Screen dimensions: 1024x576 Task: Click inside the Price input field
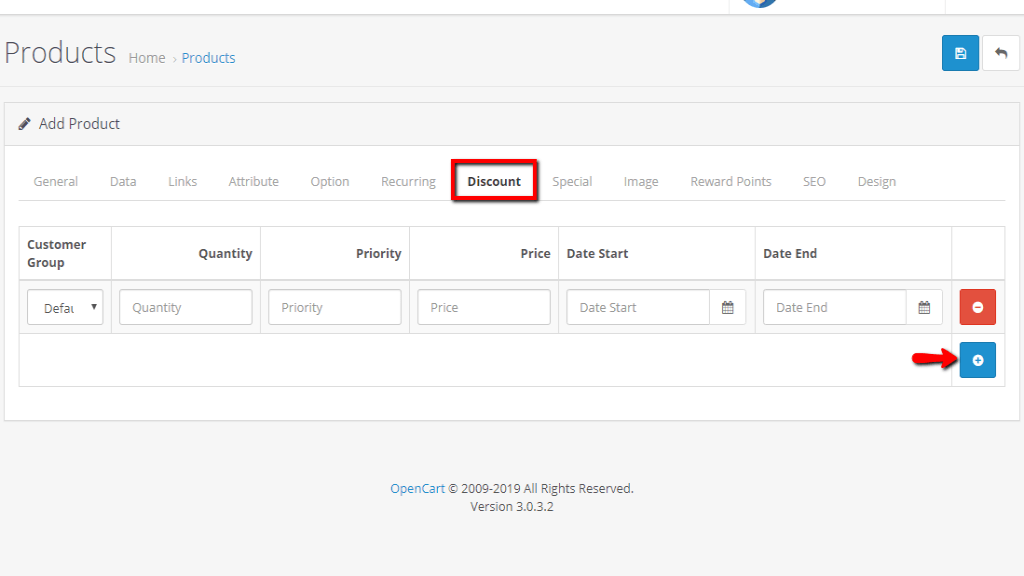483,307
